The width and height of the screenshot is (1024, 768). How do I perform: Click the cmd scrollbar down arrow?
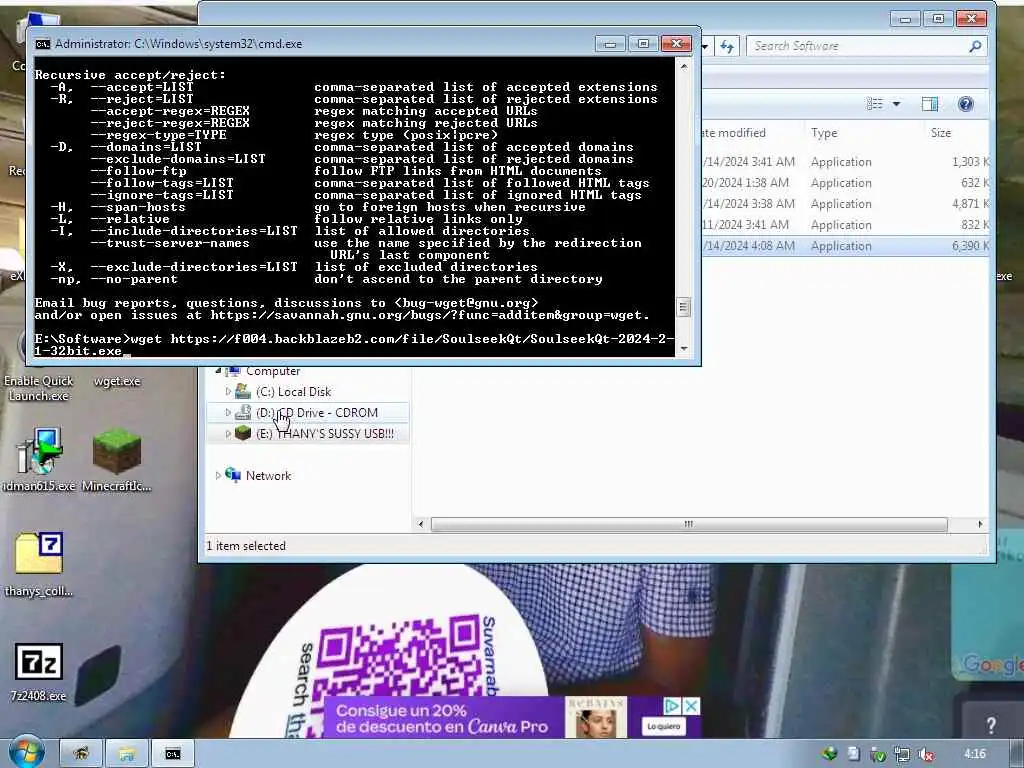click(684, 348)
